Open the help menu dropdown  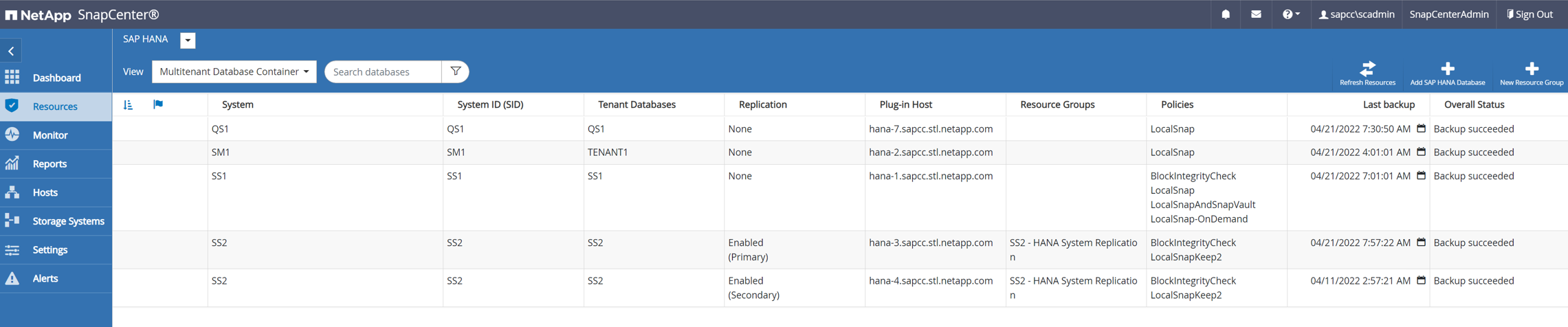(x=1290, y=14)
